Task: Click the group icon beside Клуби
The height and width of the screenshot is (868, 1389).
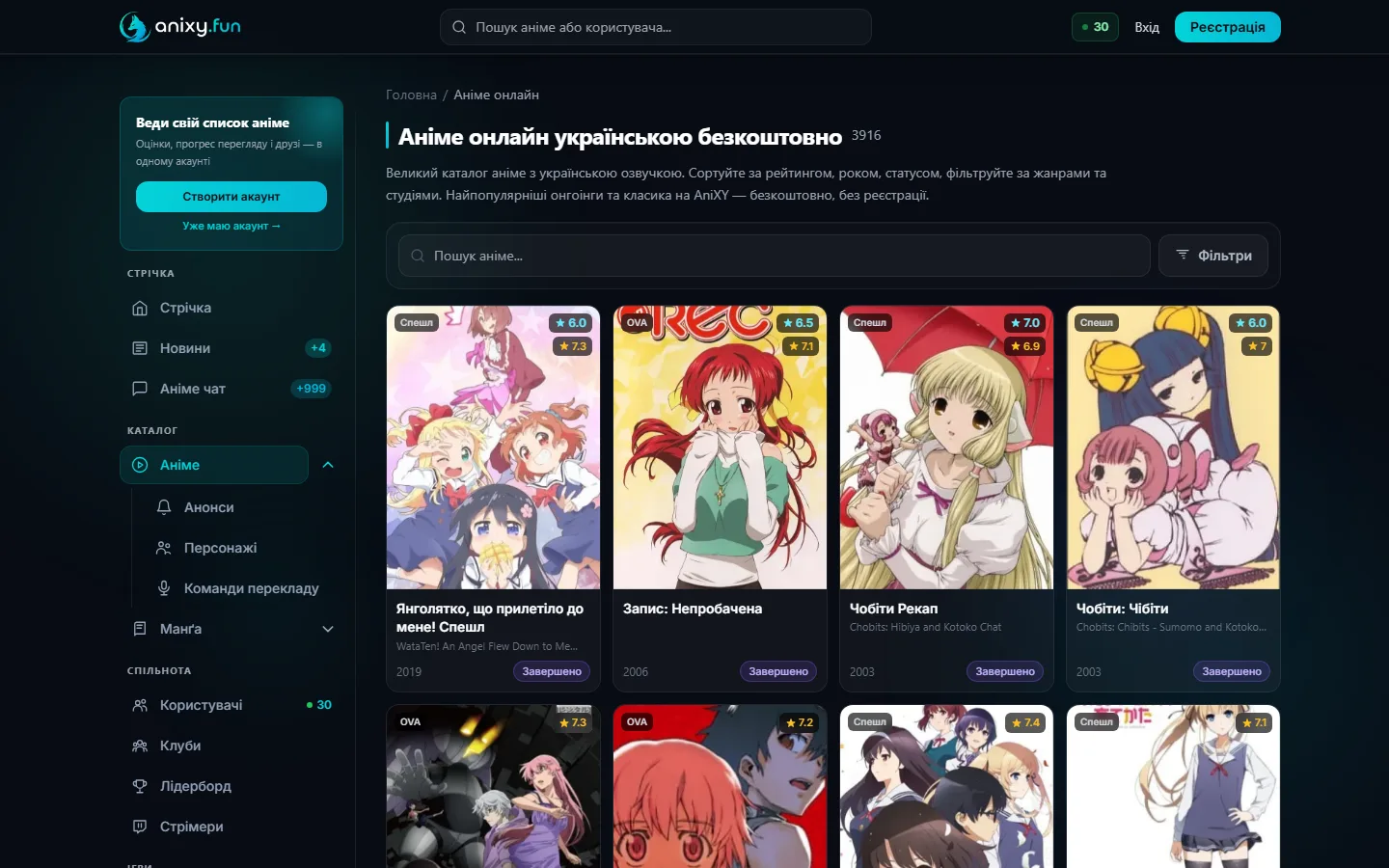Action: click(x=140, y=746)
